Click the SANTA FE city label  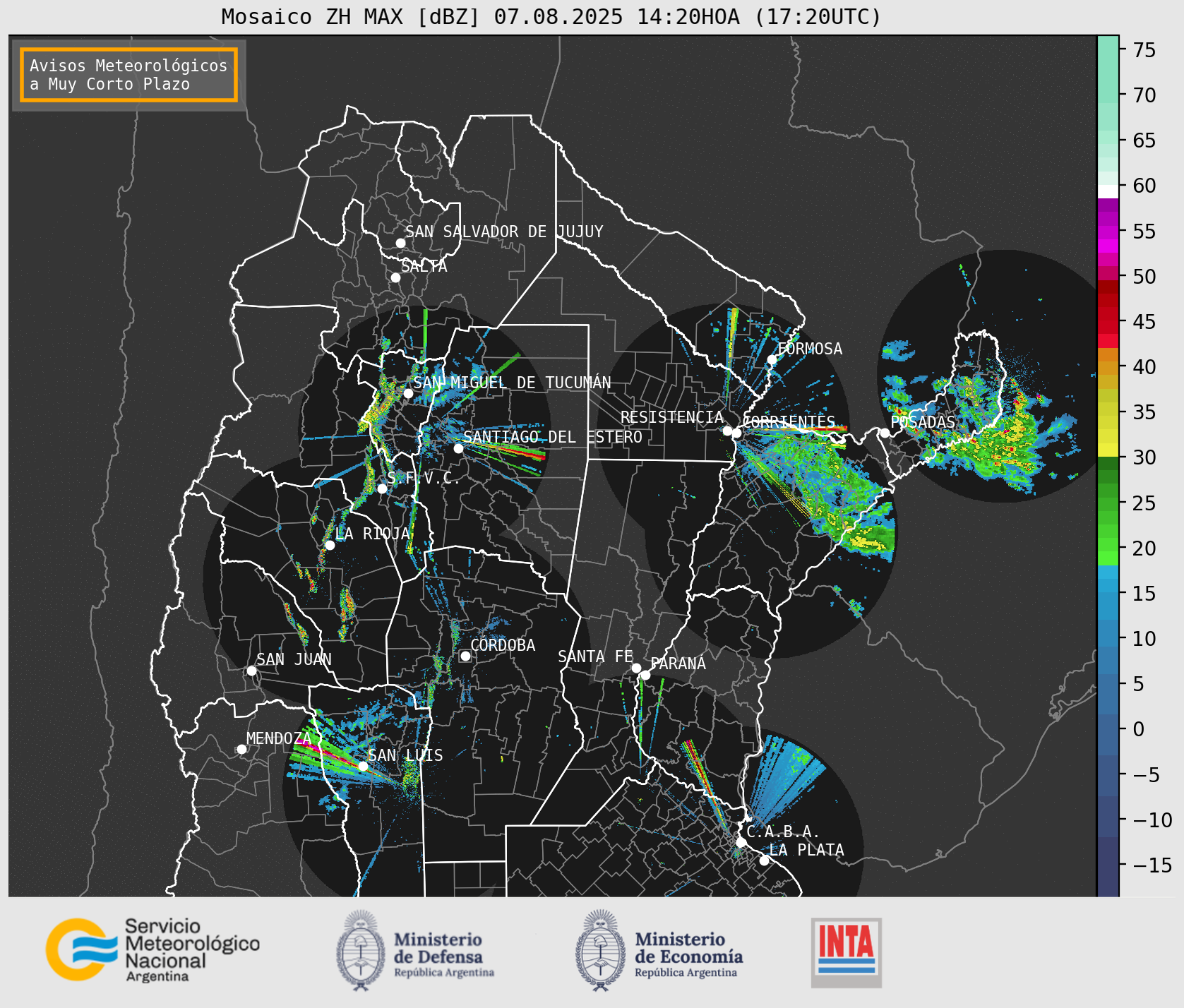tap(596, 656)
